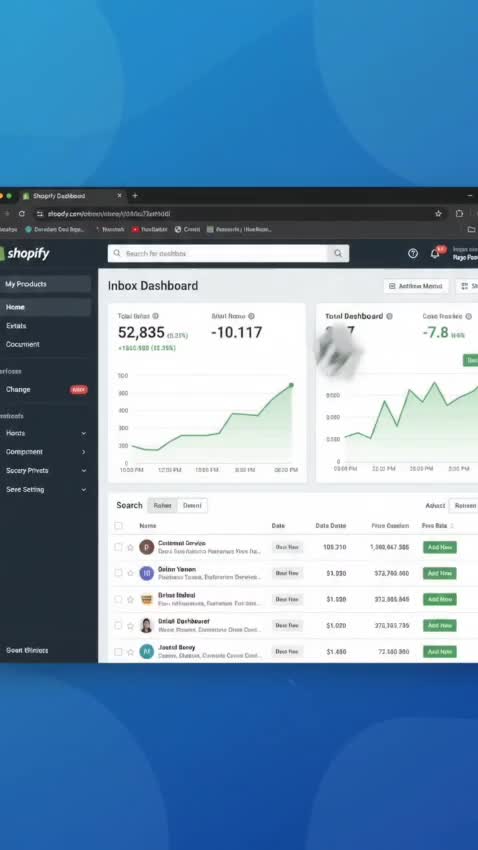Click Add New in the woman photo row
This screenshot has width=478, height=850.
coord(440,625)
